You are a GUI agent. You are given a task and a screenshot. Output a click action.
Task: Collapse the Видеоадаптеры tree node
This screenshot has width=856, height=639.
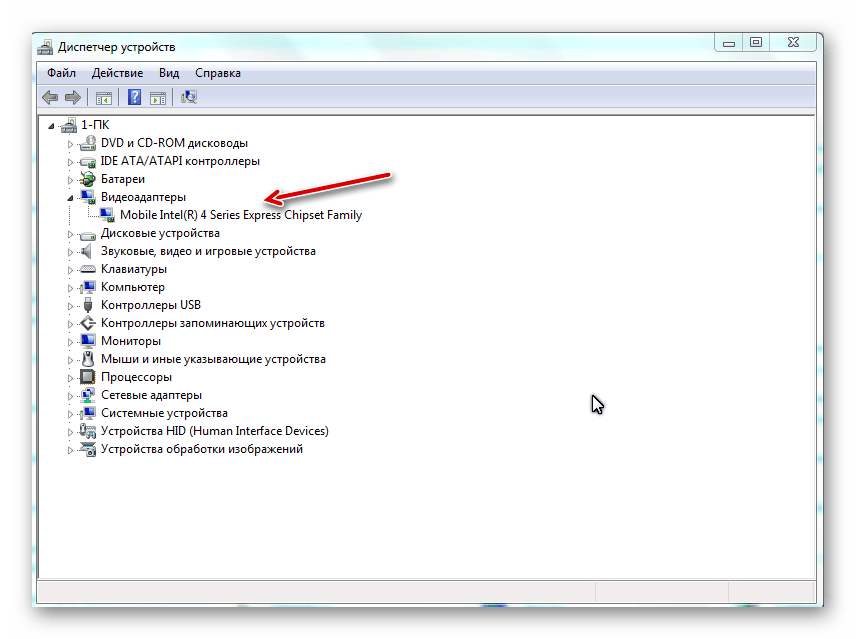coord(70,198)
